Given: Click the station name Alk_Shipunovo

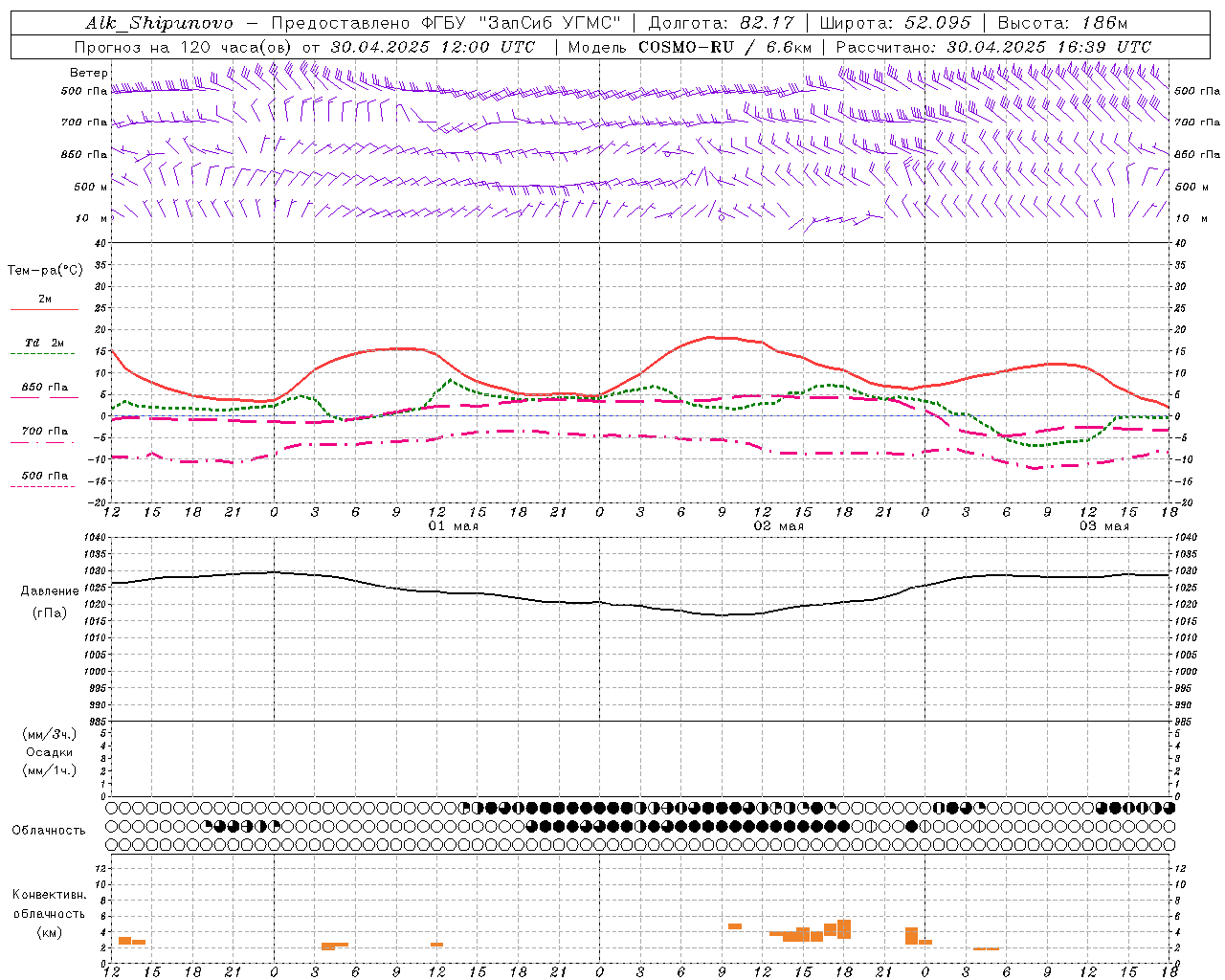Looking at the screenshot, I should tap(159, 23).
